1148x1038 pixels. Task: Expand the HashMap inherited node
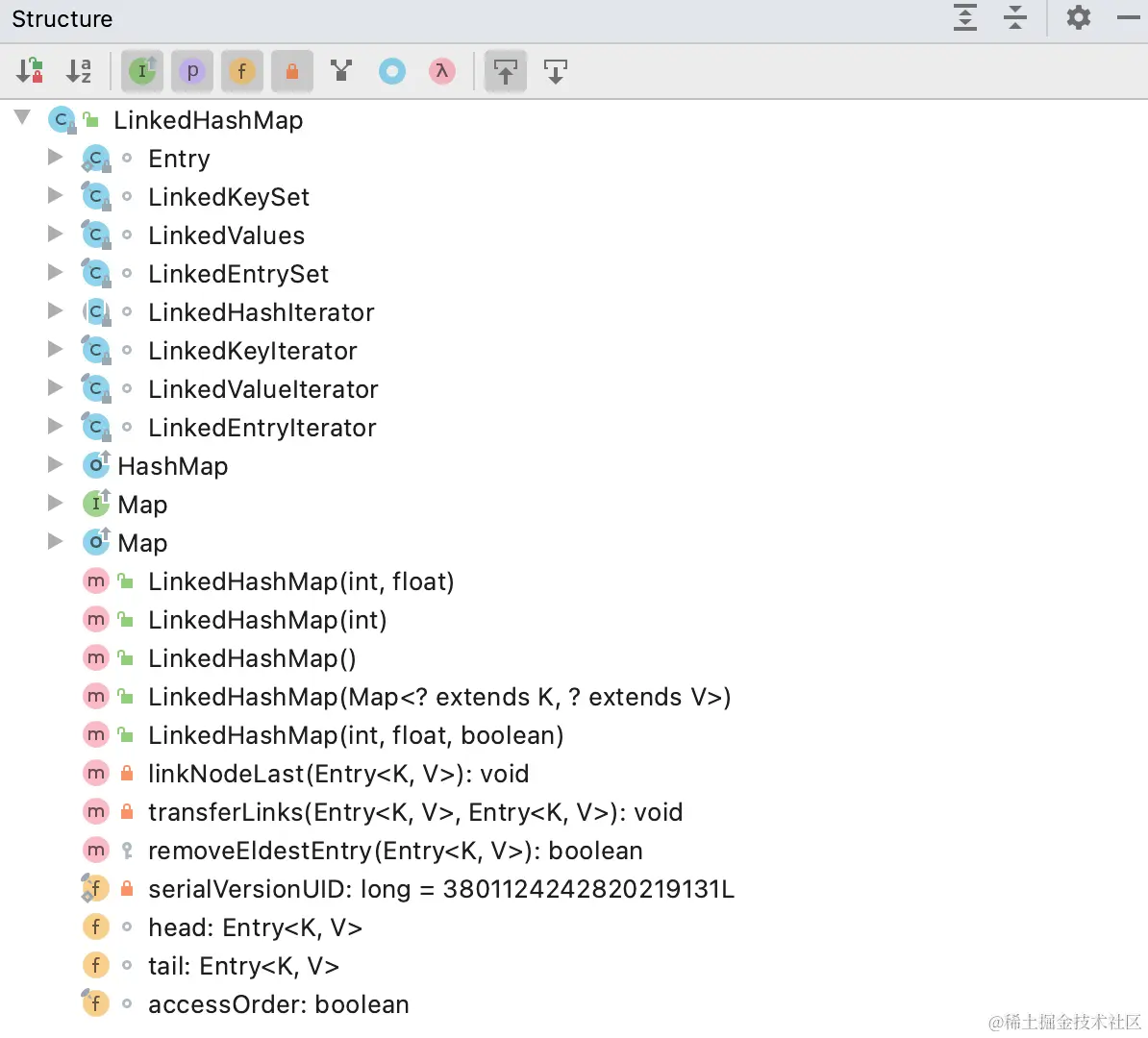55,464
